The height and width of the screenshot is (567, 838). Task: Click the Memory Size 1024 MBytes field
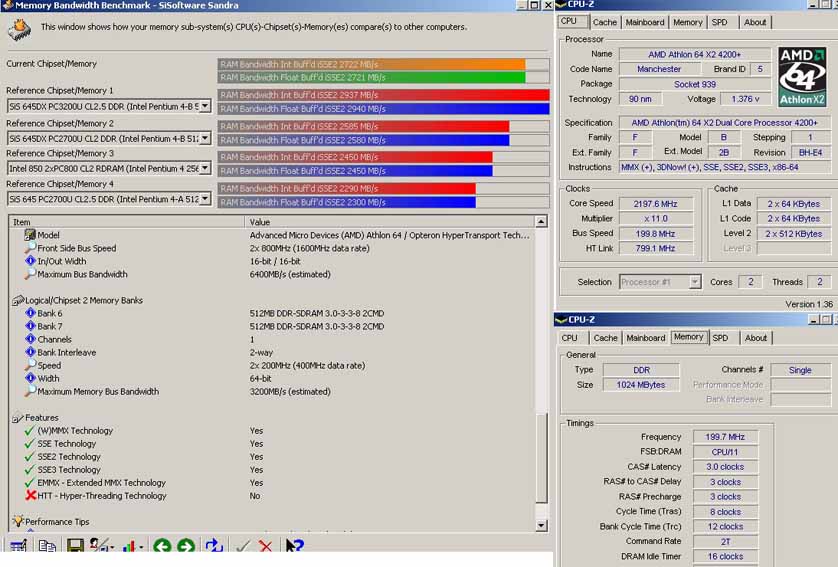tap(641, 385)
